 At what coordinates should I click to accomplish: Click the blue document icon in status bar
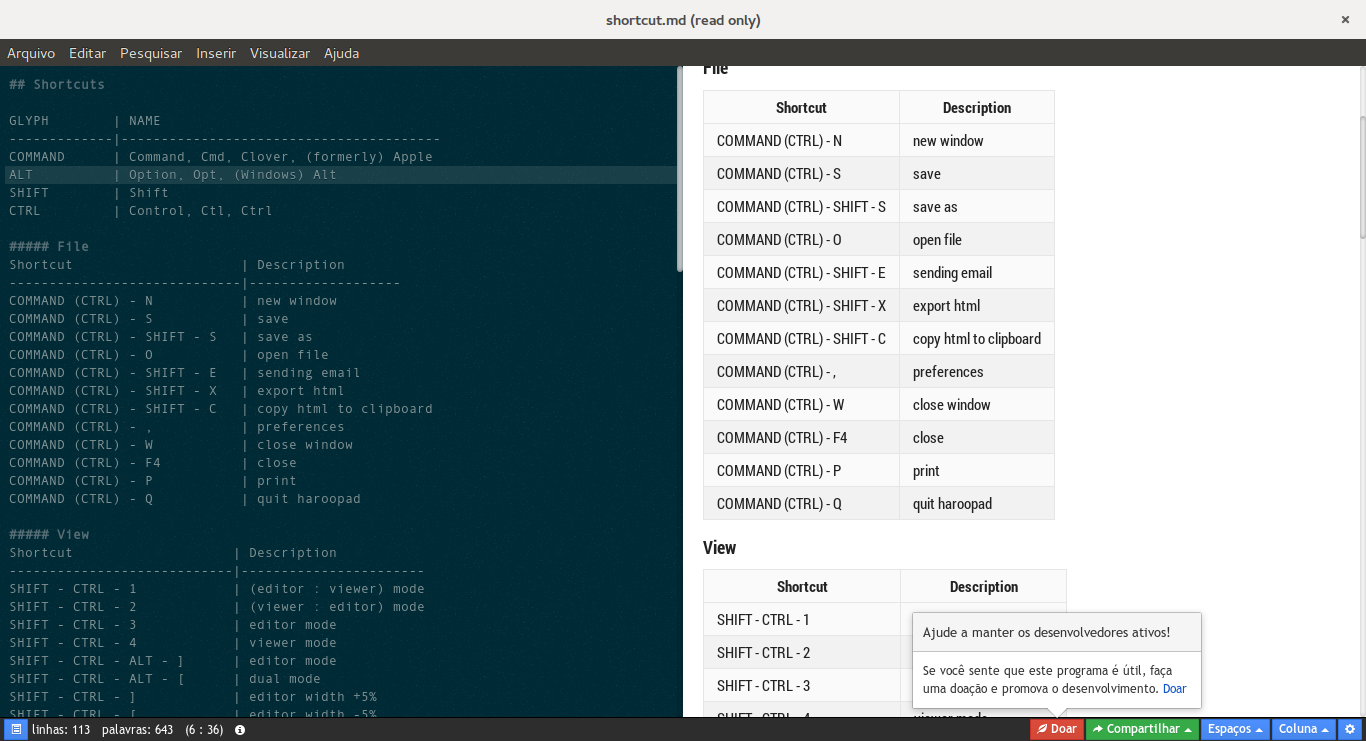pyautogui.click(x=16, y=730)
